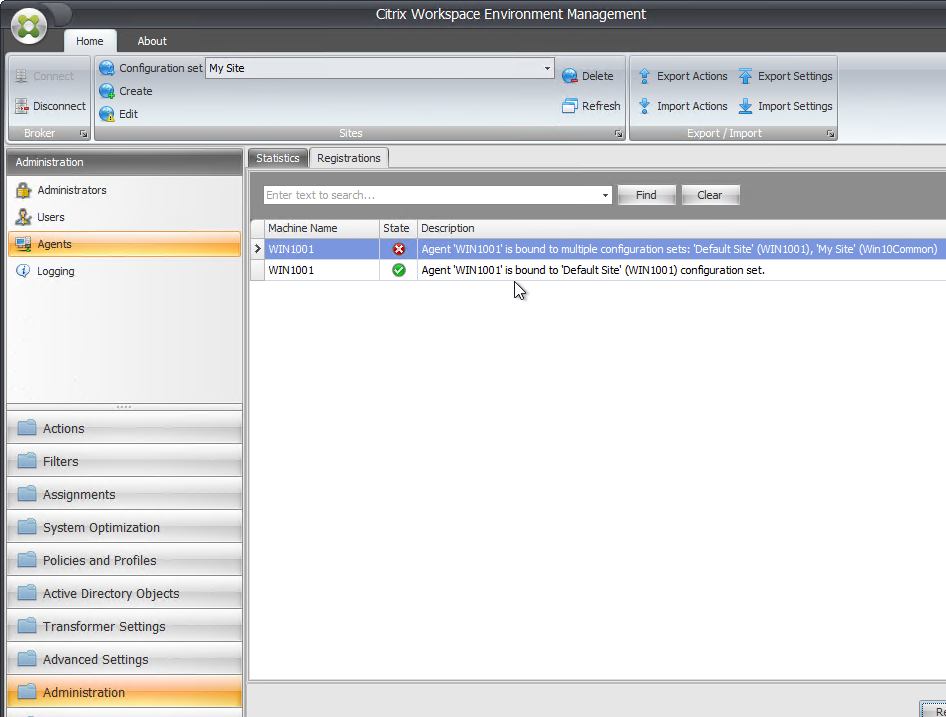Viewport: 946px width, 717px height.
Task: Click the Export Actions label
Action: [692, 76]
